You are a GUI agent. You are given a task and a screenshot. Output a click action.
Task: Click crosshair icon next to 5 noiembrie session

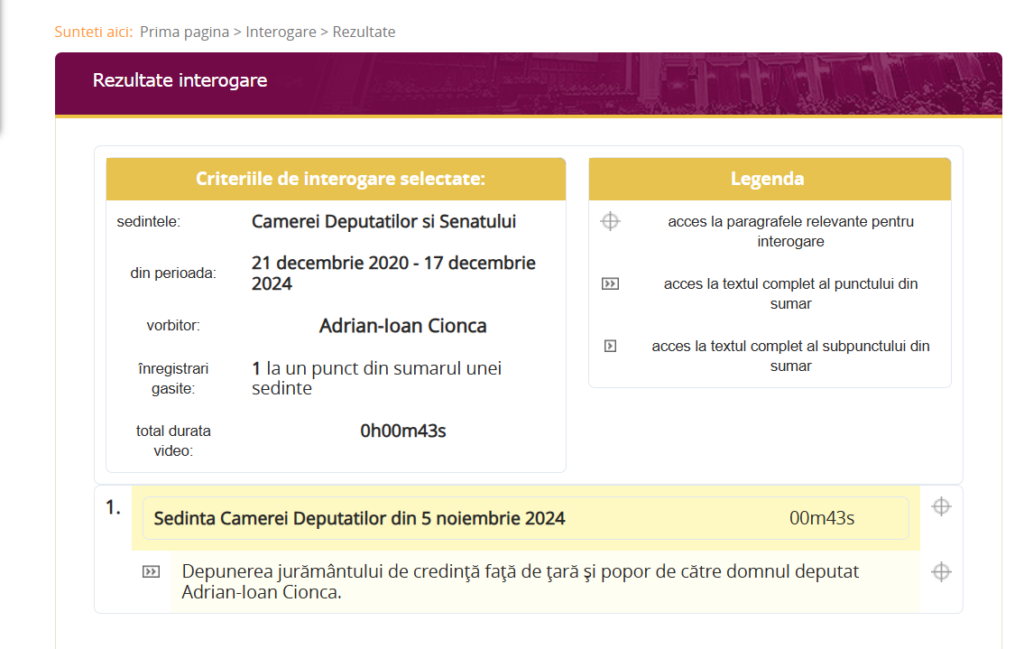(x=940, y=507)
